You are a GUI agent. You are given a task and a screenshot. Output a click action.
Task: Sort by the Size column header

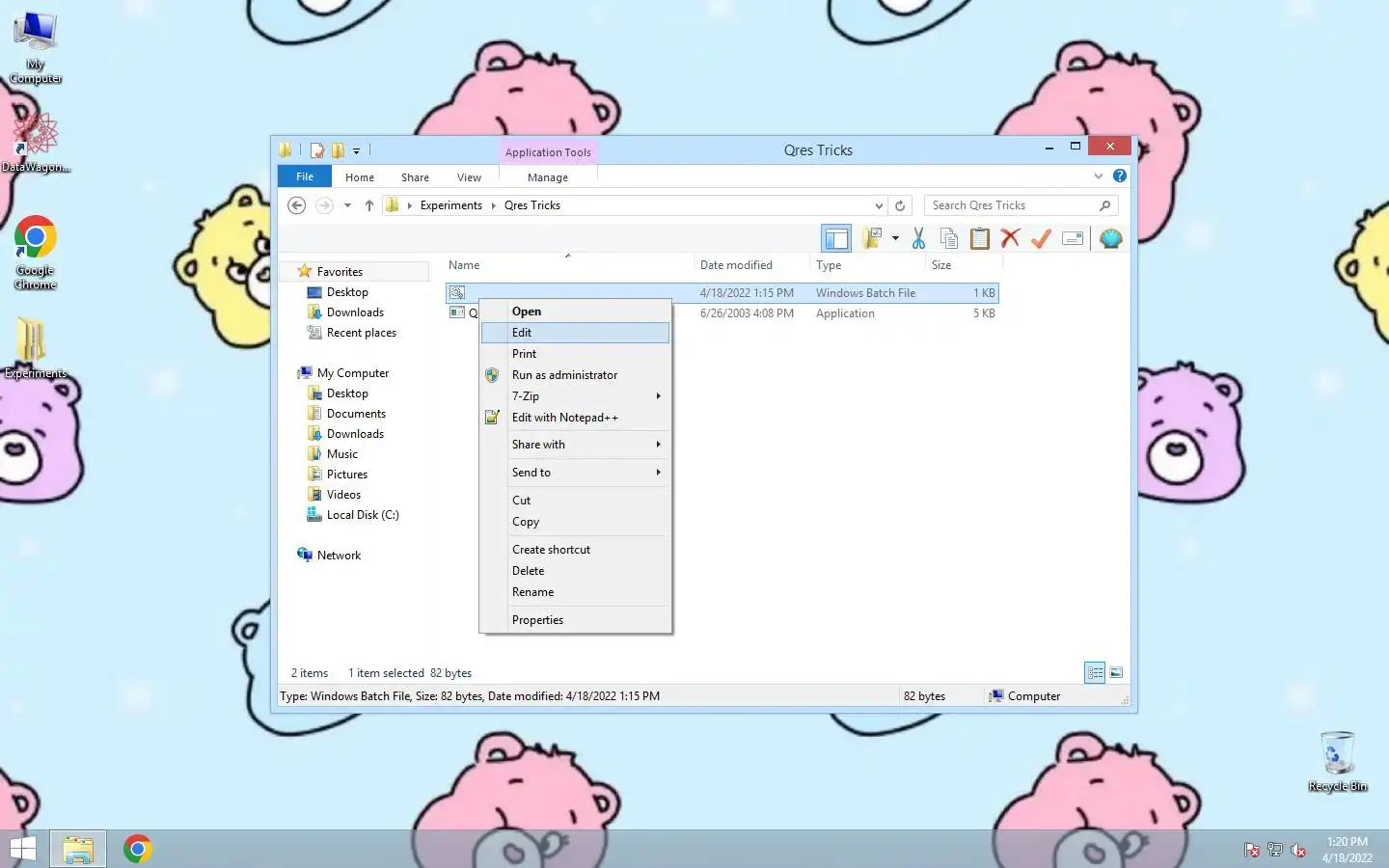tap(963, 265)
